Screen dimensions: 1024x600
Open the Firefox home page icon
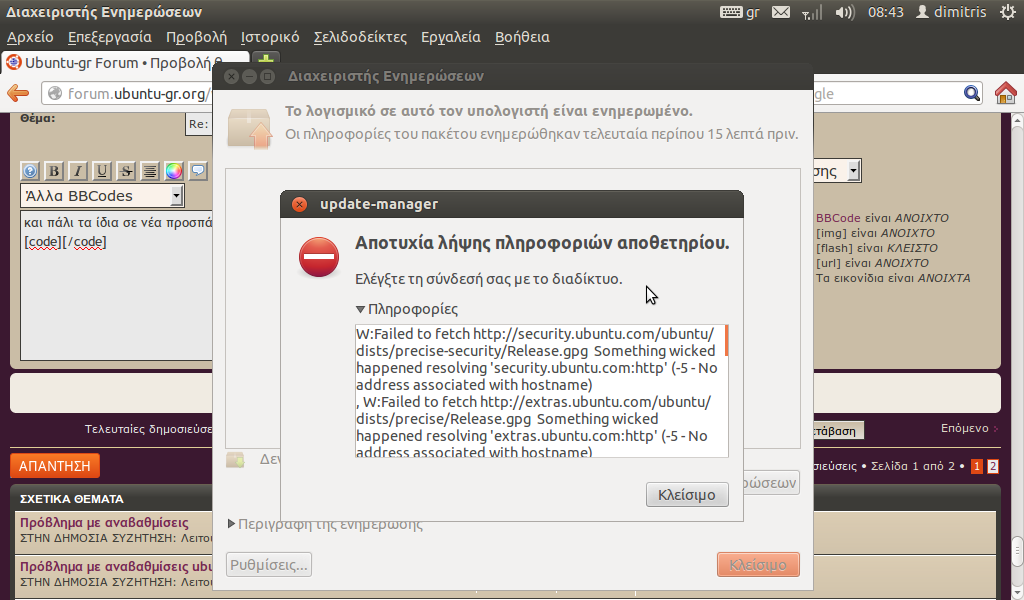coord(1006,93)
